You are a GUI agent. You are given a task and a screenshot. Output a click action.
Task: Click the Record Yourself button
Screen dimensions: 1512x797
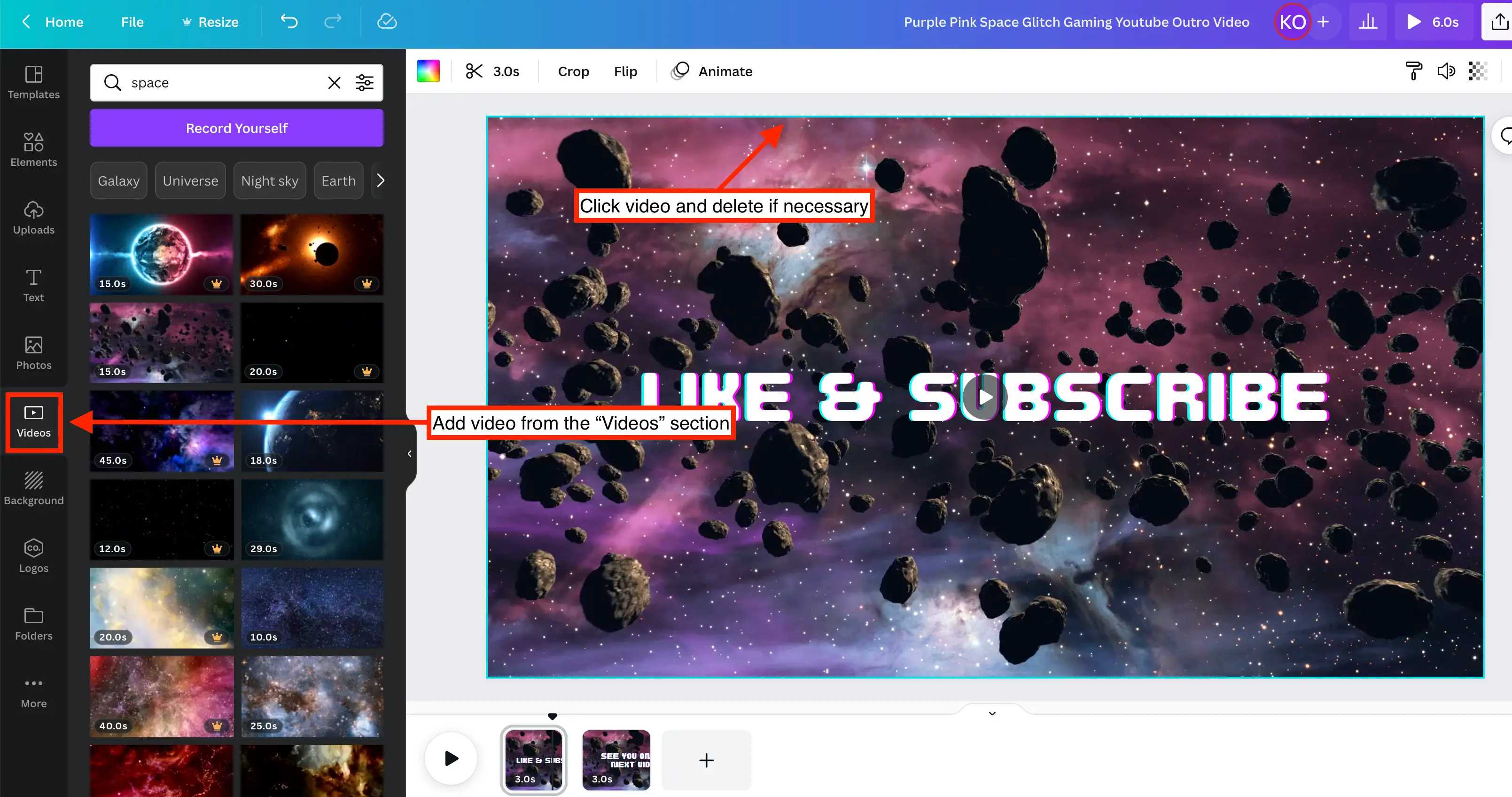pyautogui.click(x=236, y=128)
